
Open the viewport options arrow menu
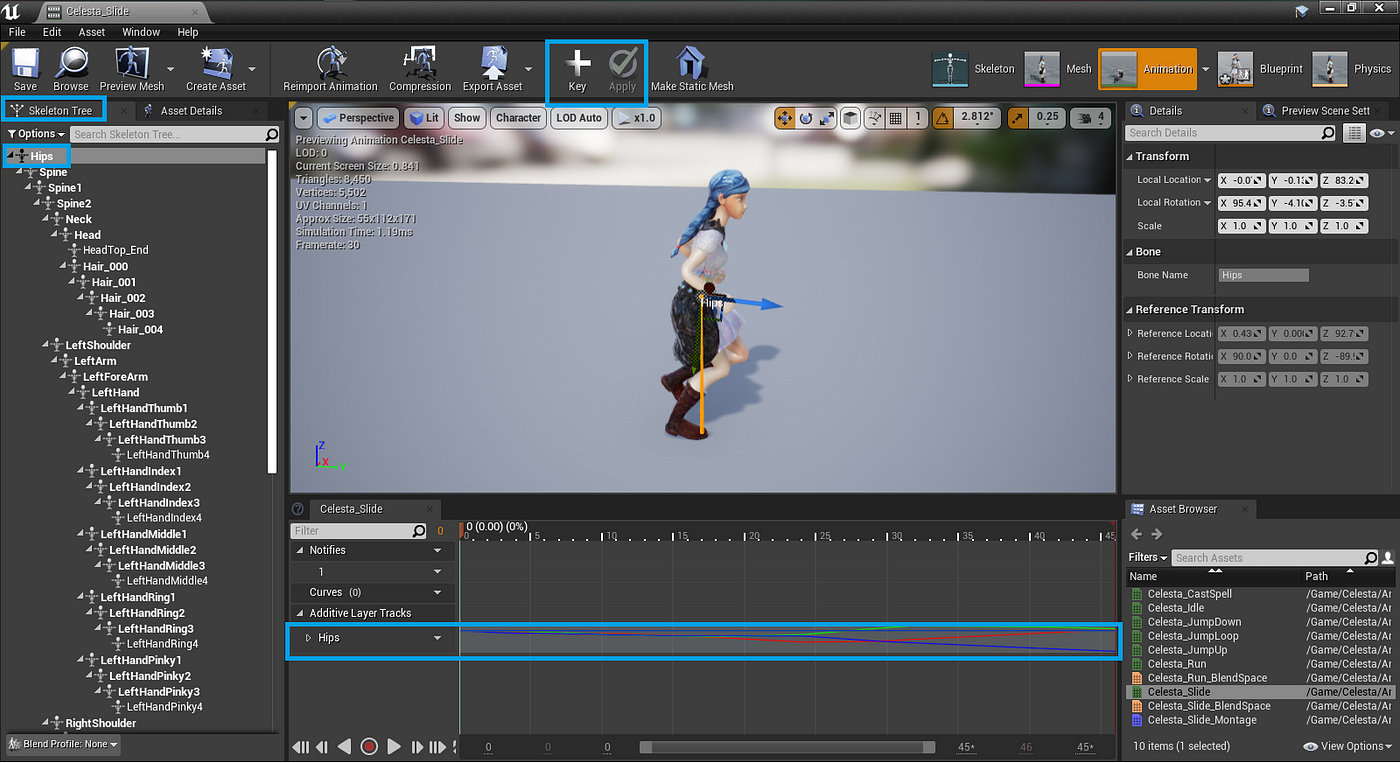tap(304, 118)
